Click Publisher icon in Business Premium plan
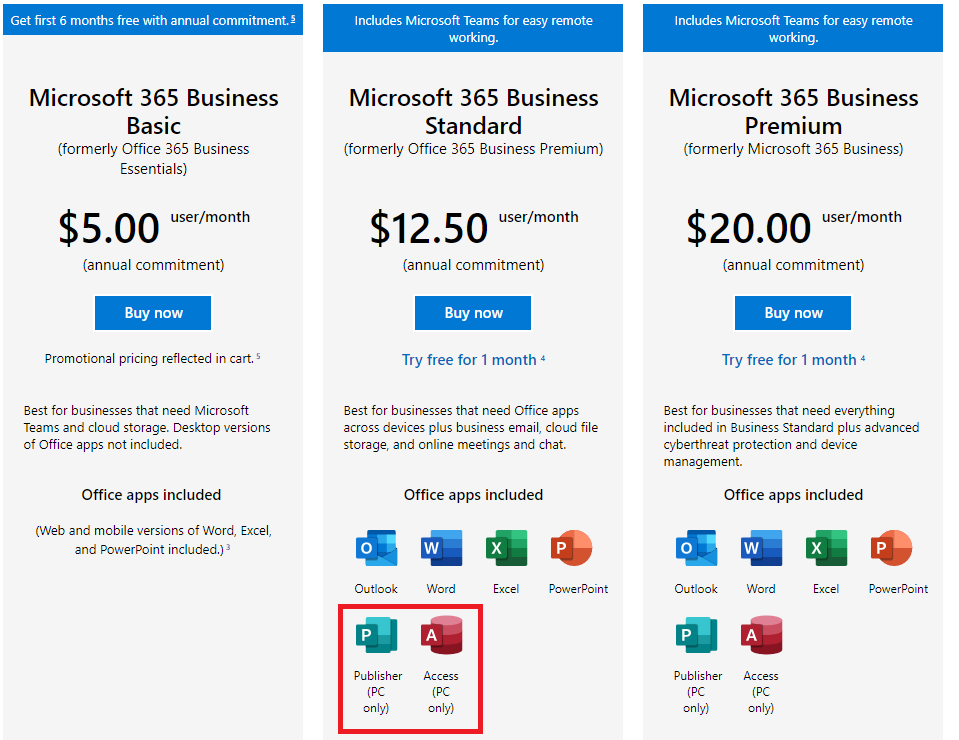The width and height of the screenshot is (959, 740). tap(697, 635)
